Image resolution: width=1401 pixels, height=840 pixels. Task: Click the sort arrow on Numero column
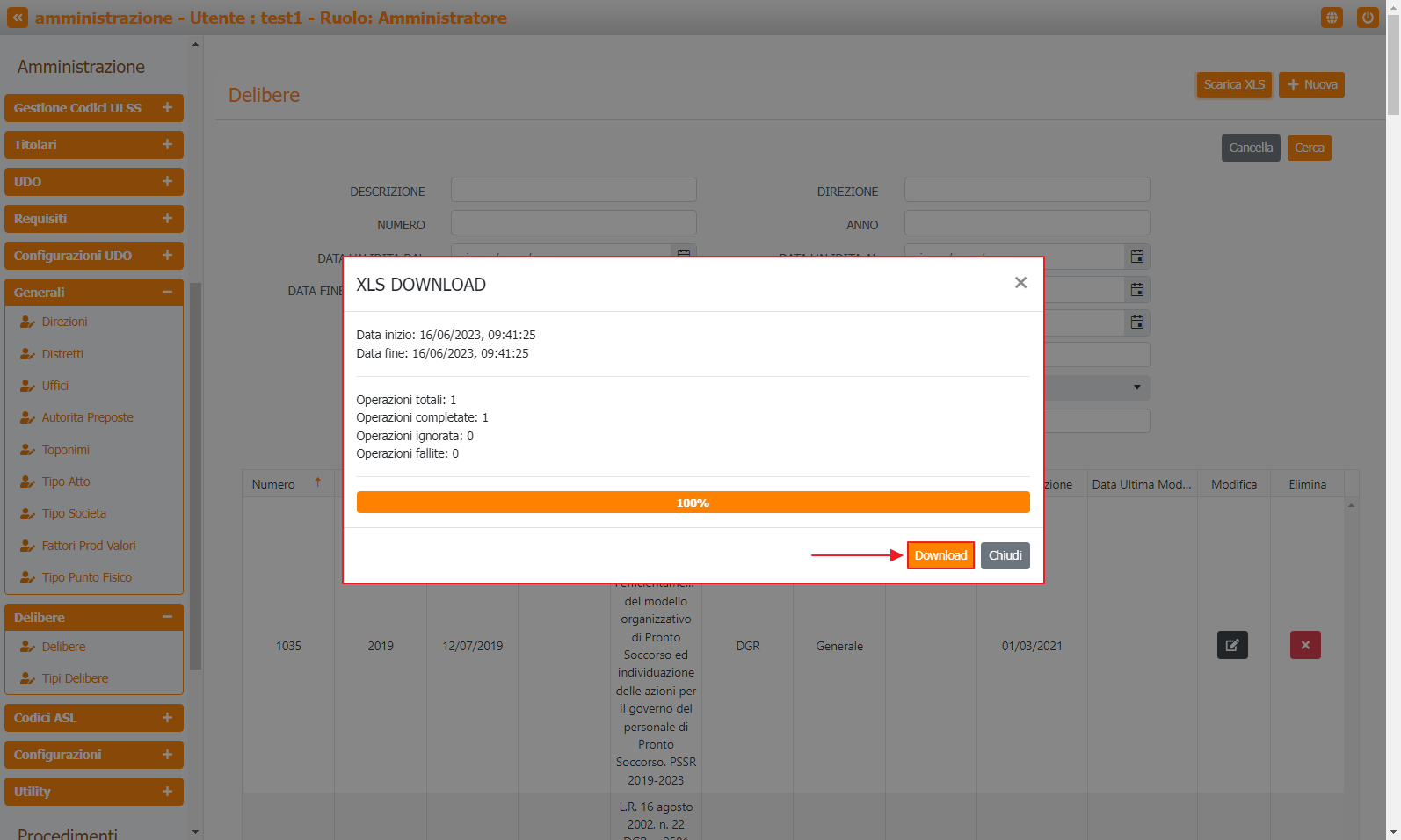point(318,482)
